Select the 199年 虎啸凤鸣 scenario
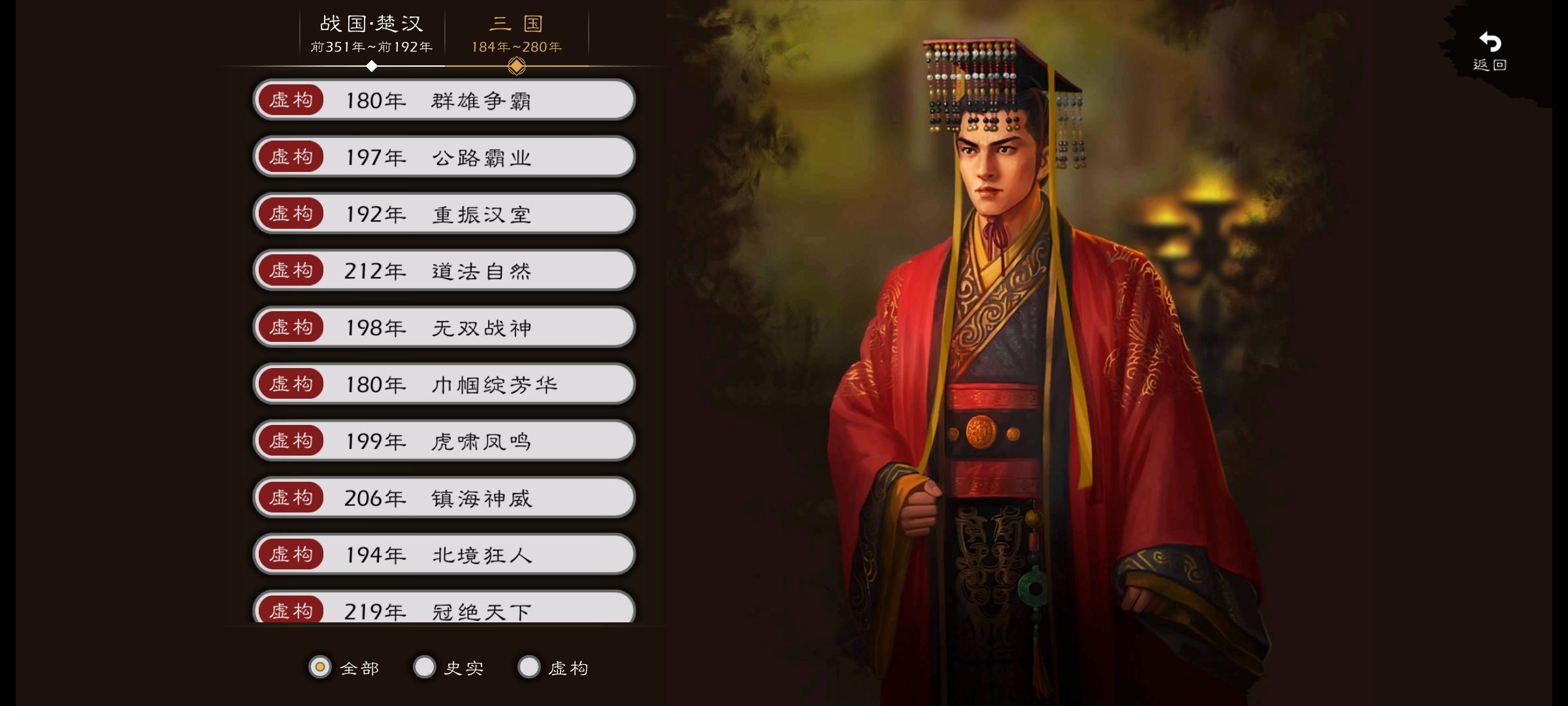Image resolution: width=1568 pixels, height=706 pixels. coord(444,441)
